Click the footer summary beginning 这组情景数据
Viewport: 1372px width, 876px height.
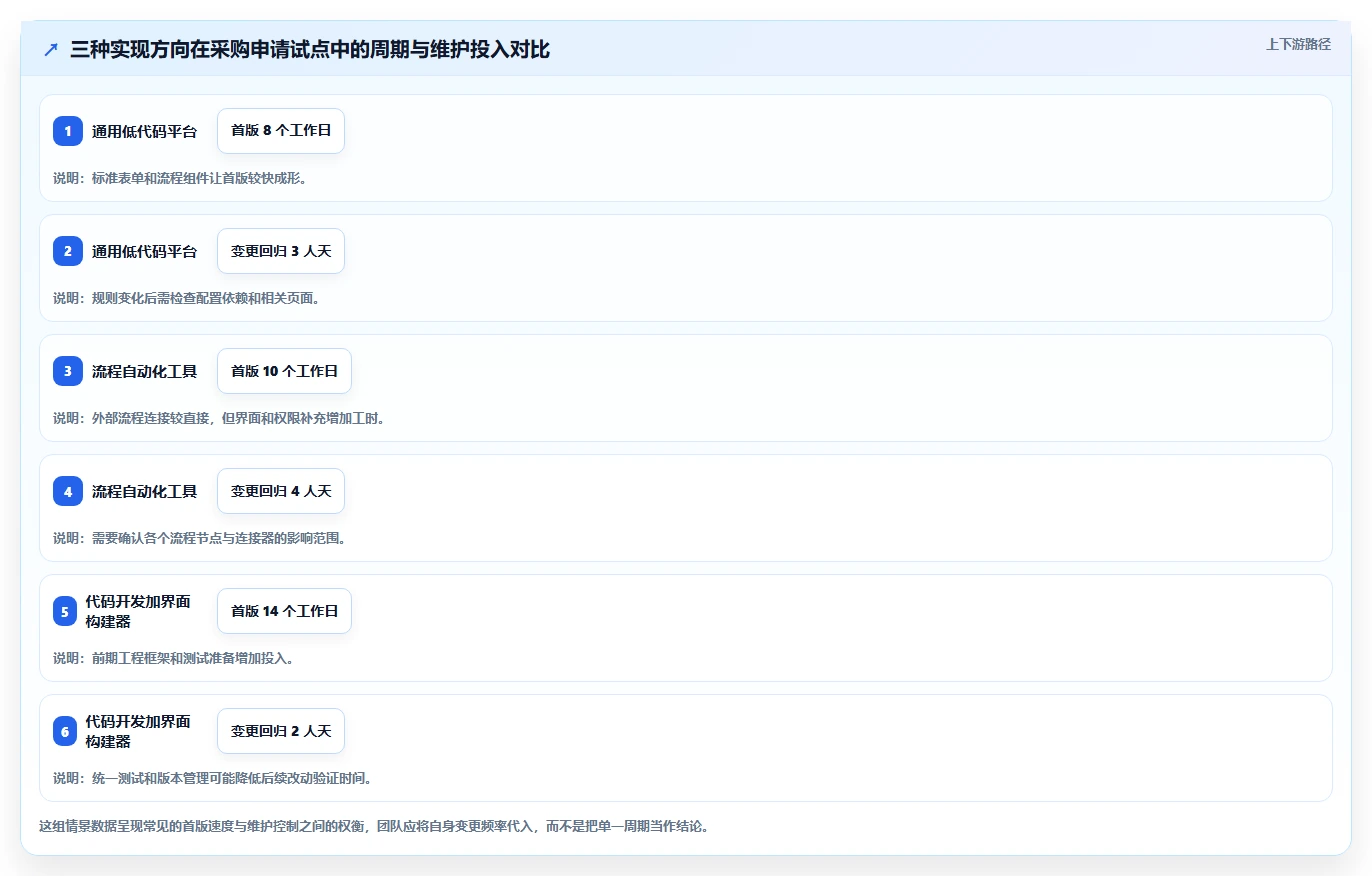374,827
